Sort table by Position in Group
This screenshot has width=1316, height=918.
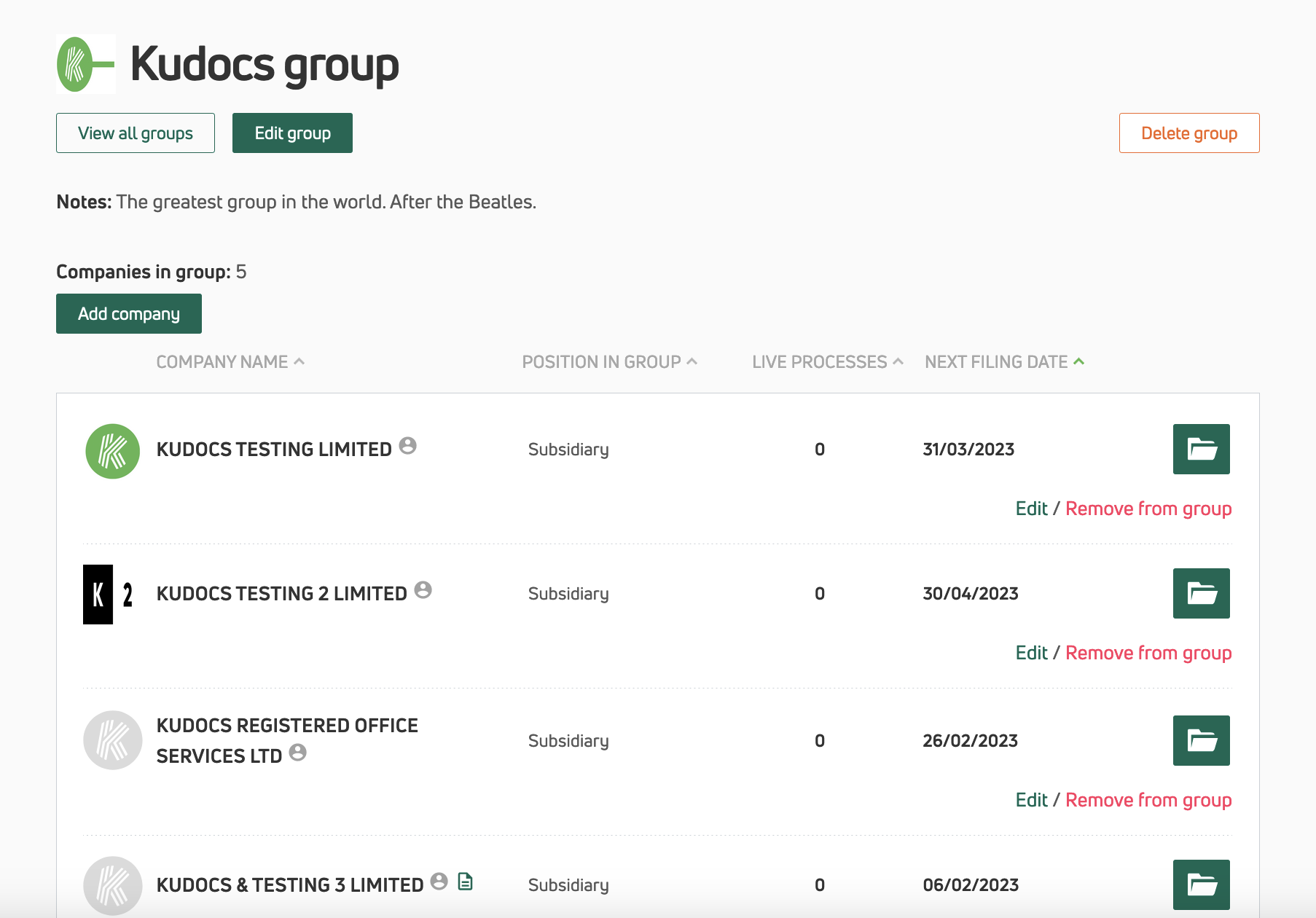click(x=610, y=362)
